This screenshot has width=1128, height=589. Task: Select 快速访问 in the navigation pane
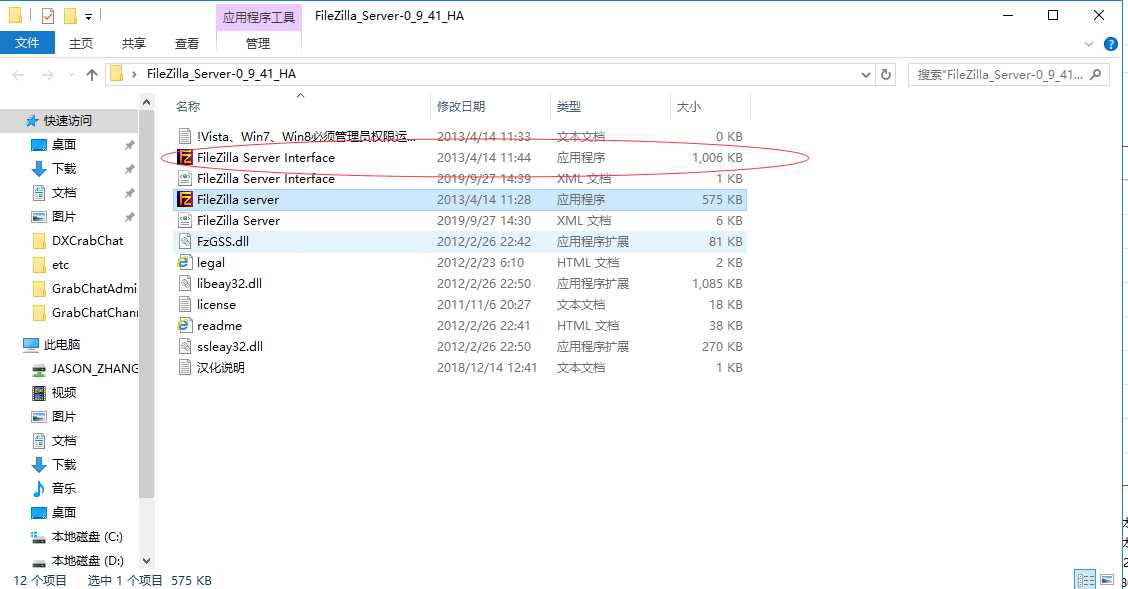tap(68, 121)
